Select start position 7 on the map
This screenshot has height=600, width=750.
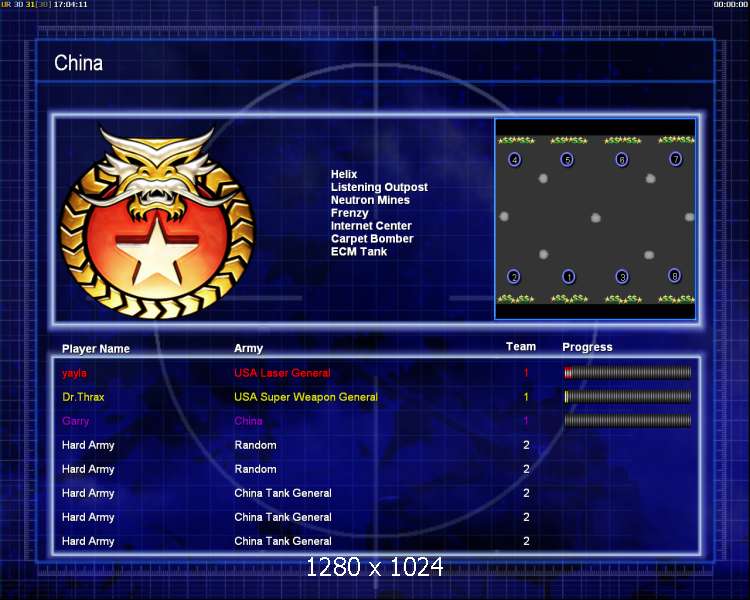pos(675,159)
